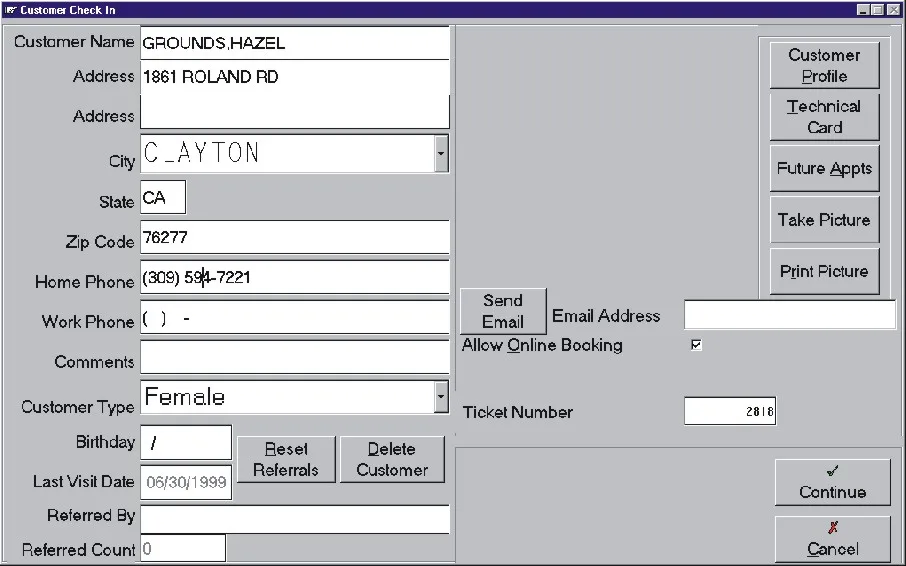Click the Reset Referrals button
The width and height of the screenshot is (906, 566).
point(286,459)
